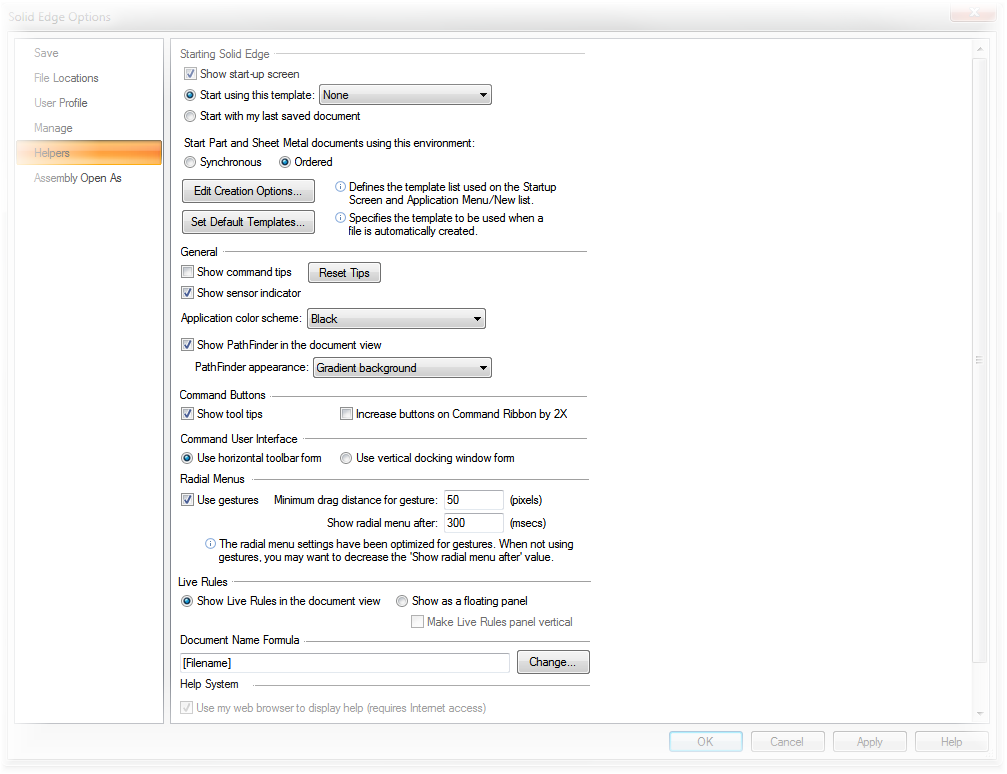Click the Reset Tips button
The width and height of the screenshot is (1007, 774).
click(344, 272)
